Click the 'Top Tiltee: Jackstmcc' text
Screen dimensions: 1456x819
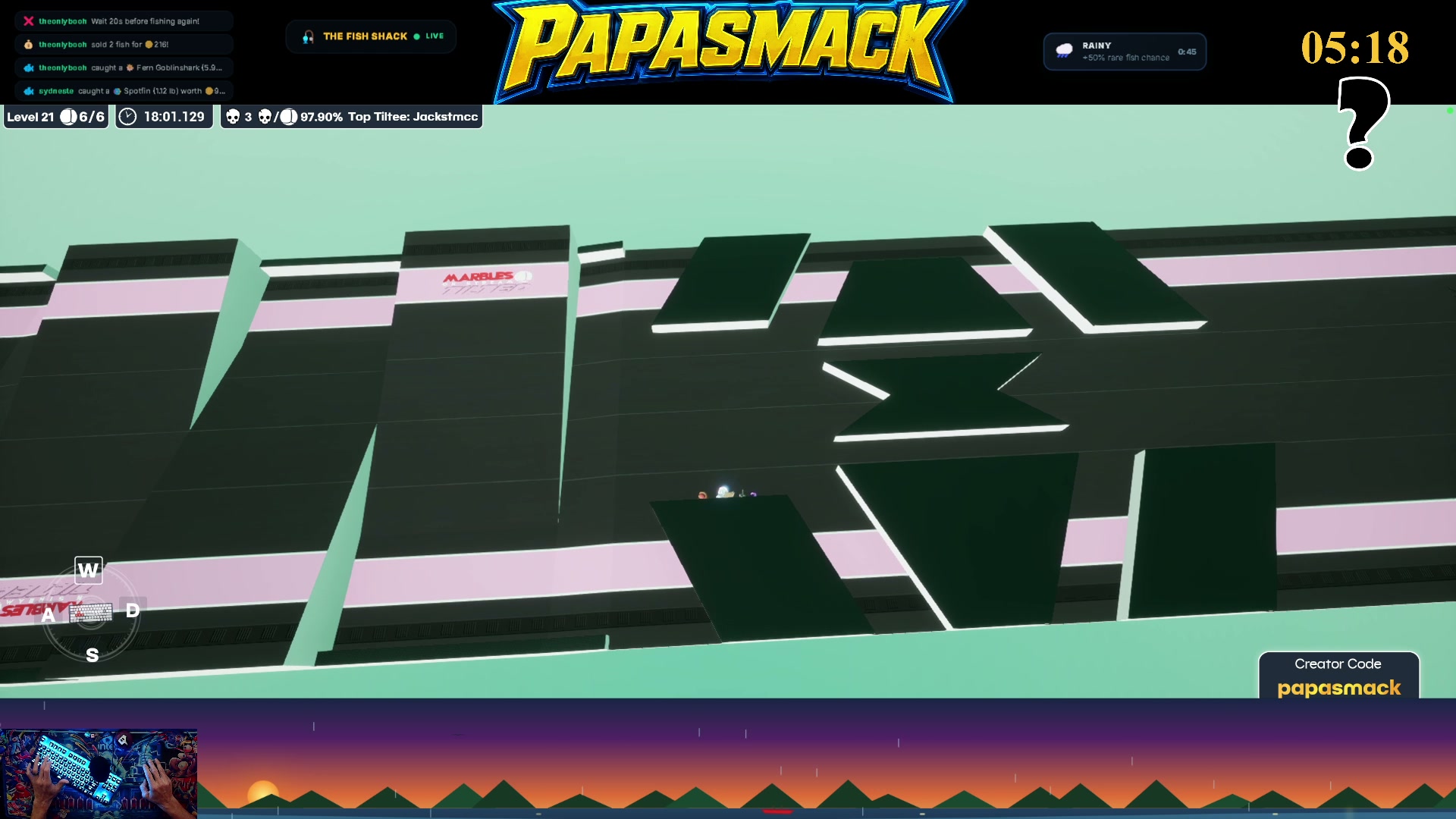tap(413, 117)
